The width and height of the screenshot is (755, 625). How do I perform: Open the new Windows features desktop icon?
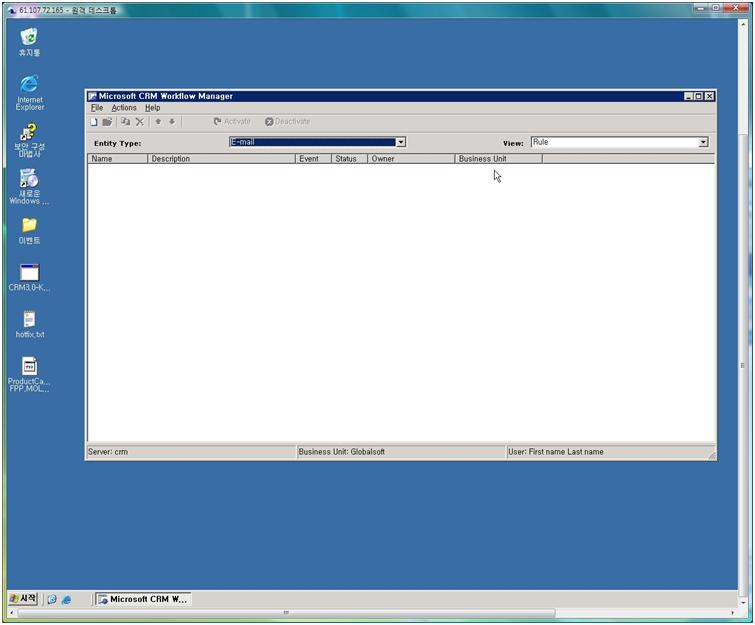pos(29,187)
